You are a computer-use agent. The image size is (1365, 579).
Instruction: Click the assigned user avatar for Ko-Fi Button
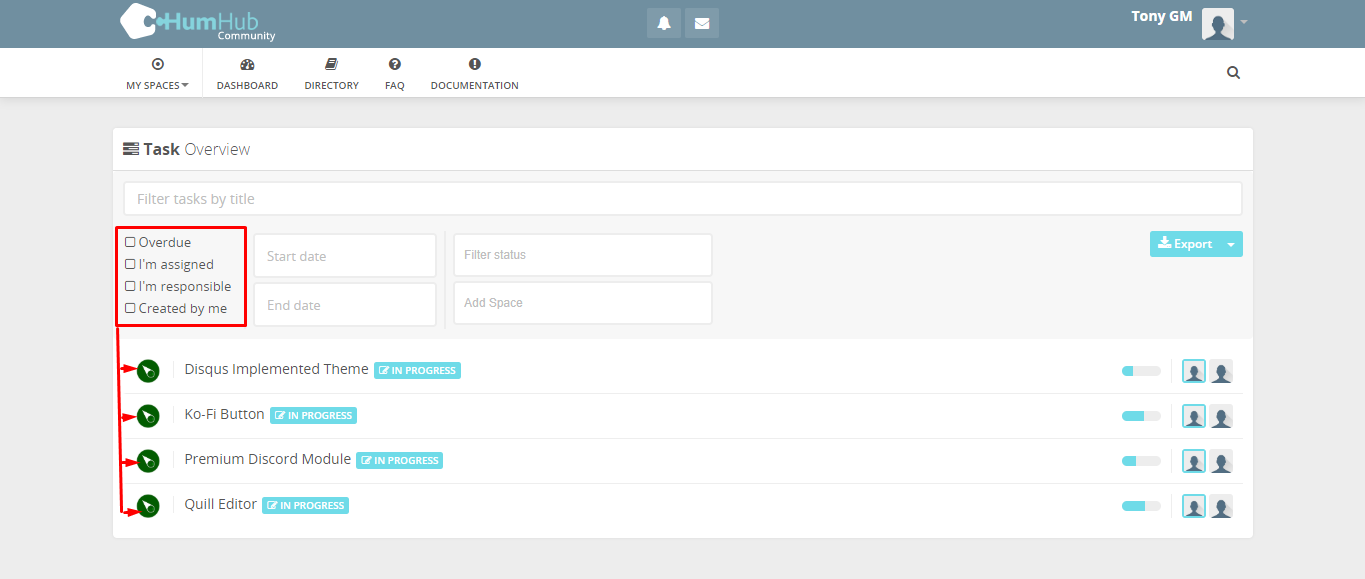[1193, 415]
